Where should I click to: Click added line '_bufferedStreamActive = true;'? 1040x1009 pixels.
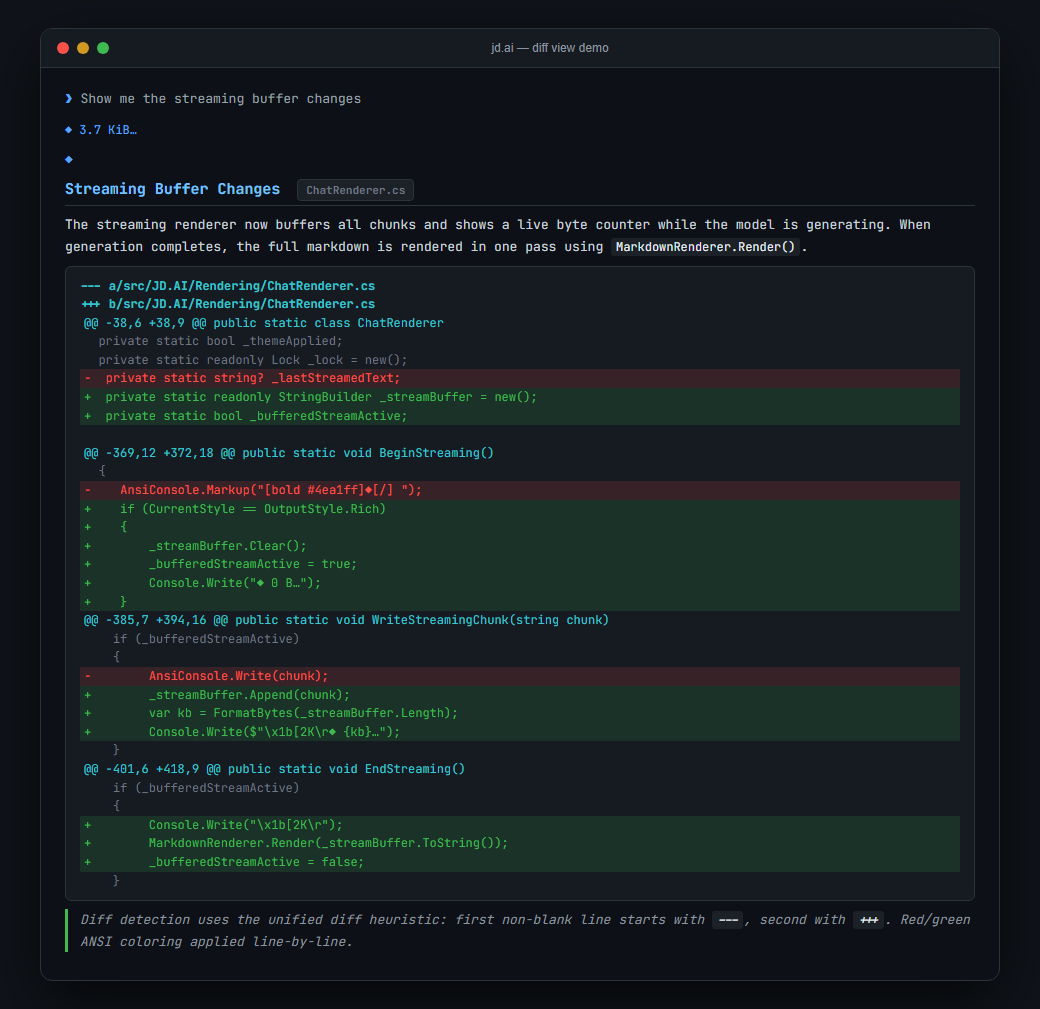[520, 564]
